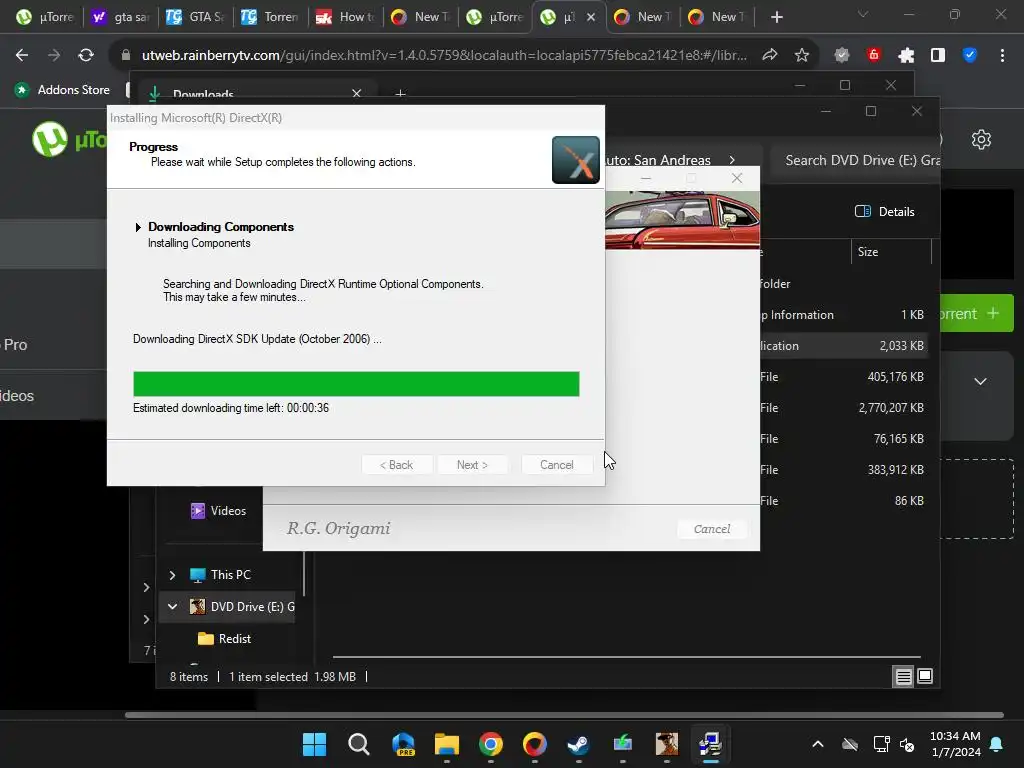This screenshot has height=768, width=1024.
Task: Toggle the browser side panel icon
Action: tap(938, 56)
